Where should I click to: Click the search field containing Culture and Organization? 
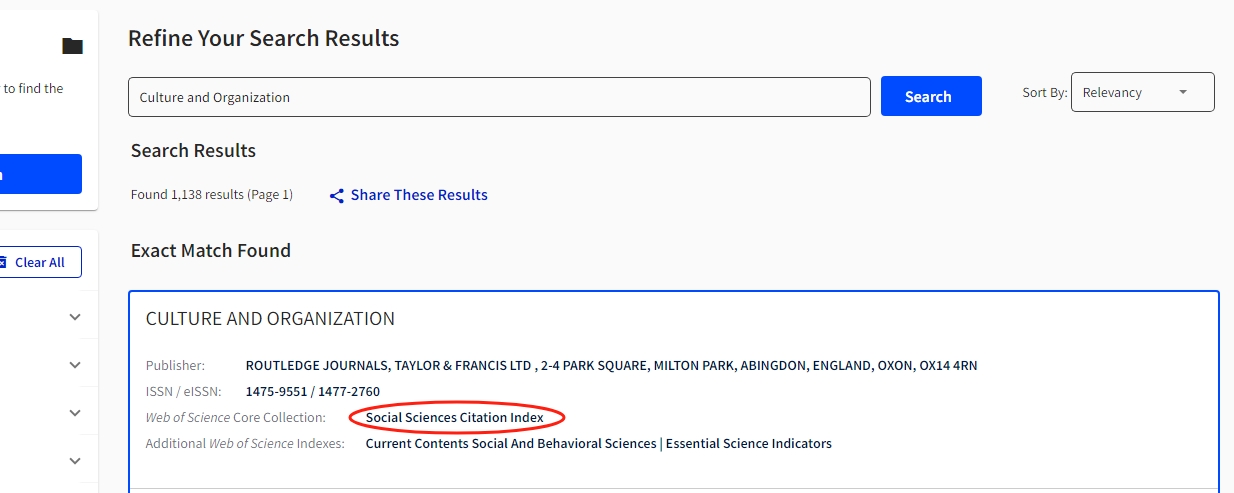(x=499, y=97)
